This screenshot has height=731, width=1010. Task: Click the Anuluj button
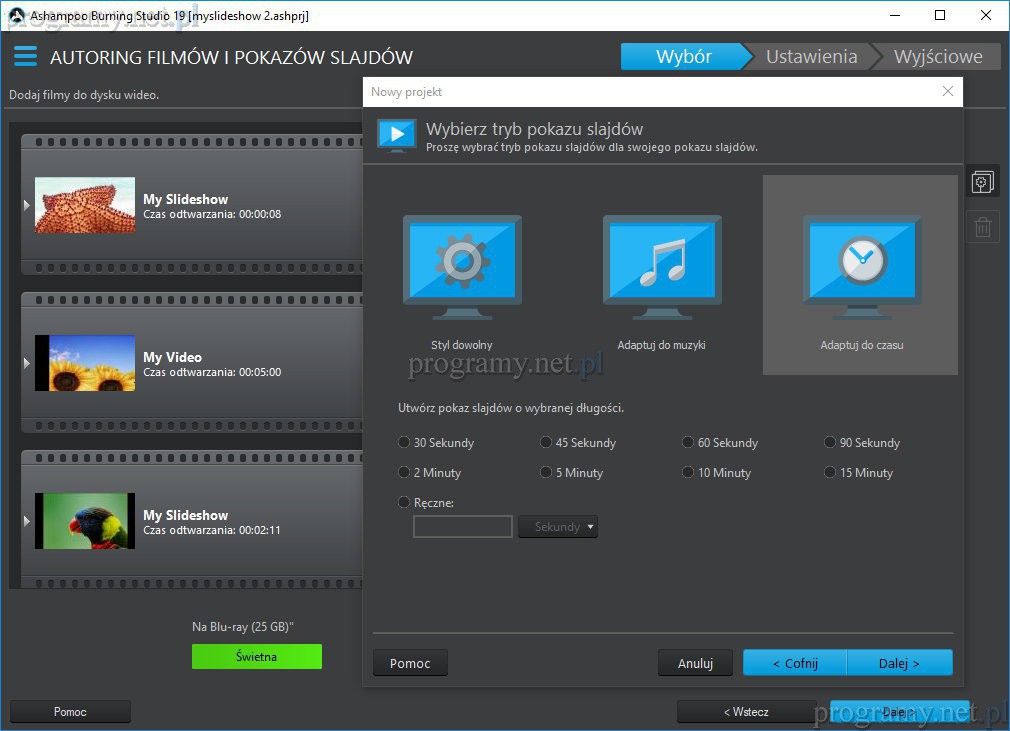pyautogui.click(x=695, y=662)
